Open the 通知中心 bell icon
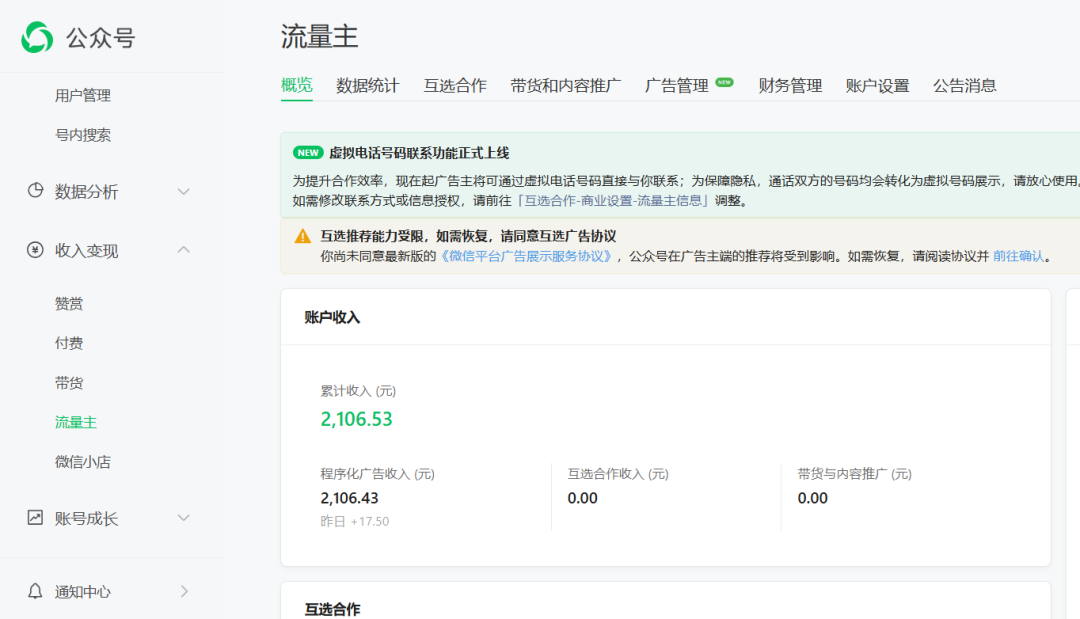Viewport: 1080px width, 619px height. coord(35,591)
